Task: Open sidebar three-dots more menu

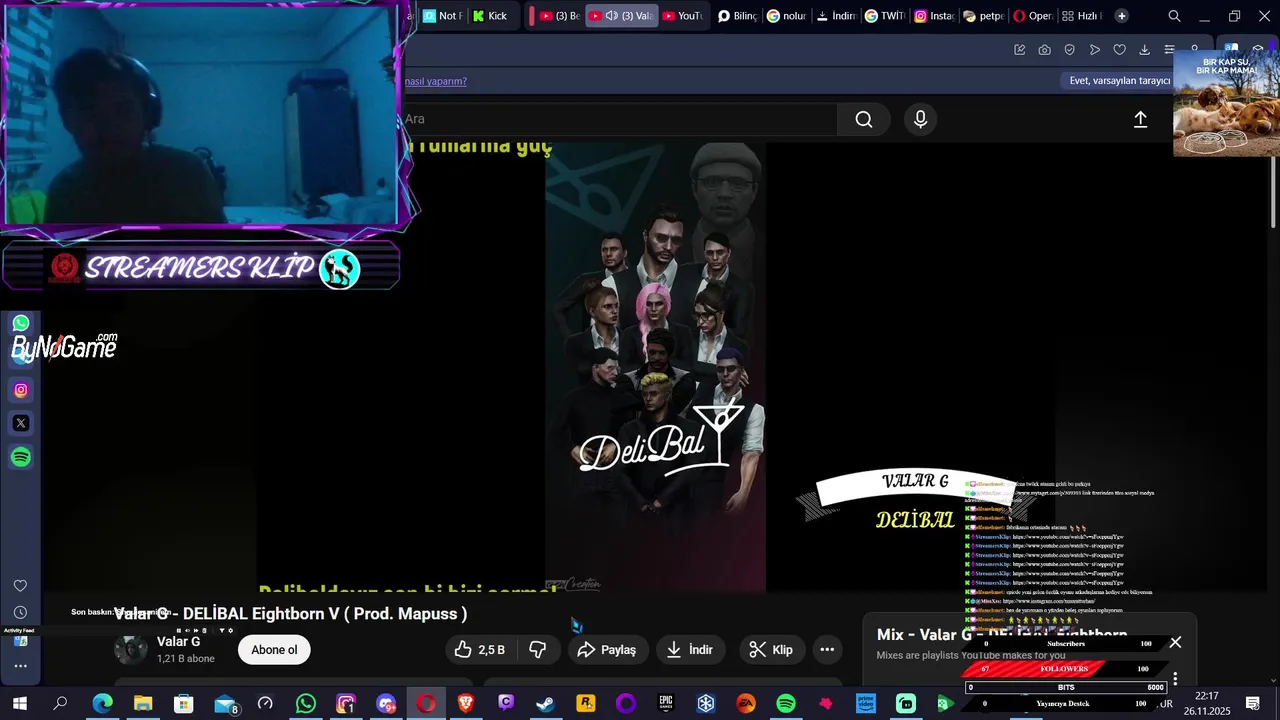Action: pos(20,666)
